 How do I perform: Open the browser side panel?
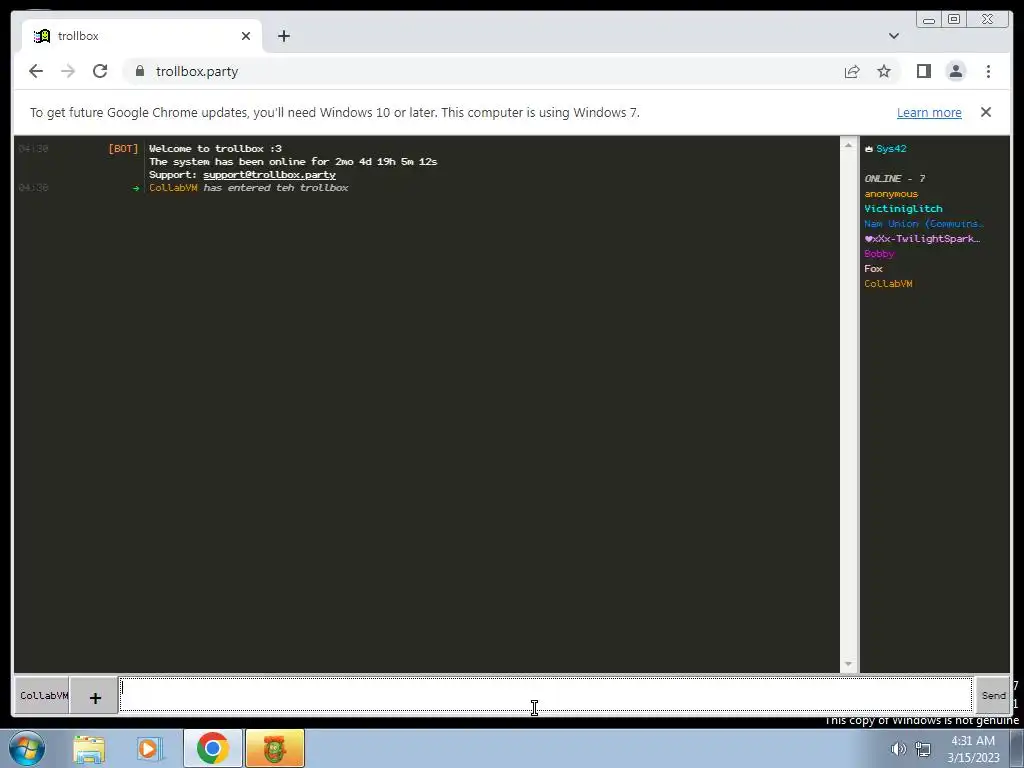point(923,71)
